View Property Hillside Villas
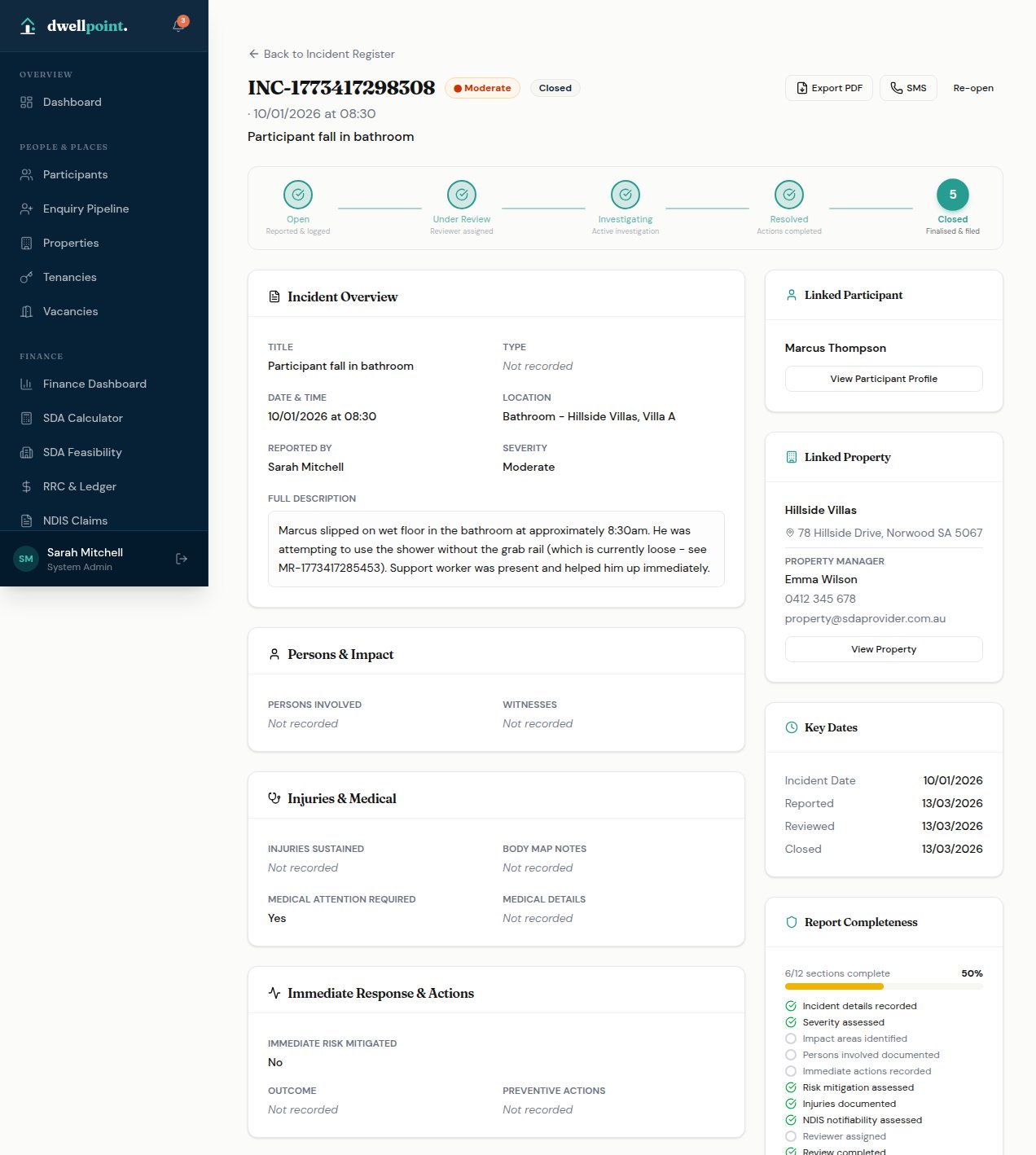Viewport: 1036px width, 1155px height. coord(884,649)
